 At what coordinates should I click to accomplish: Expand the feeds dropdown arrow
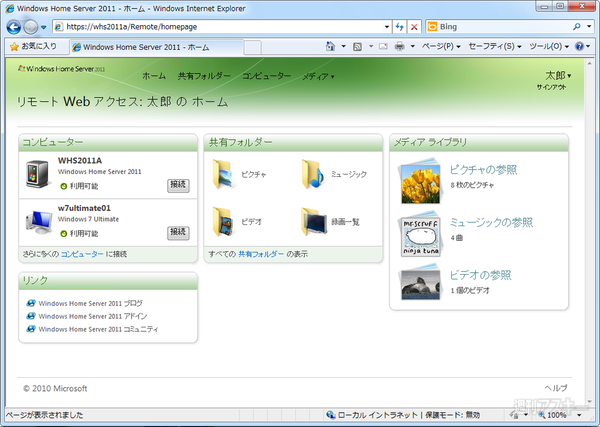tap(371, 46)
